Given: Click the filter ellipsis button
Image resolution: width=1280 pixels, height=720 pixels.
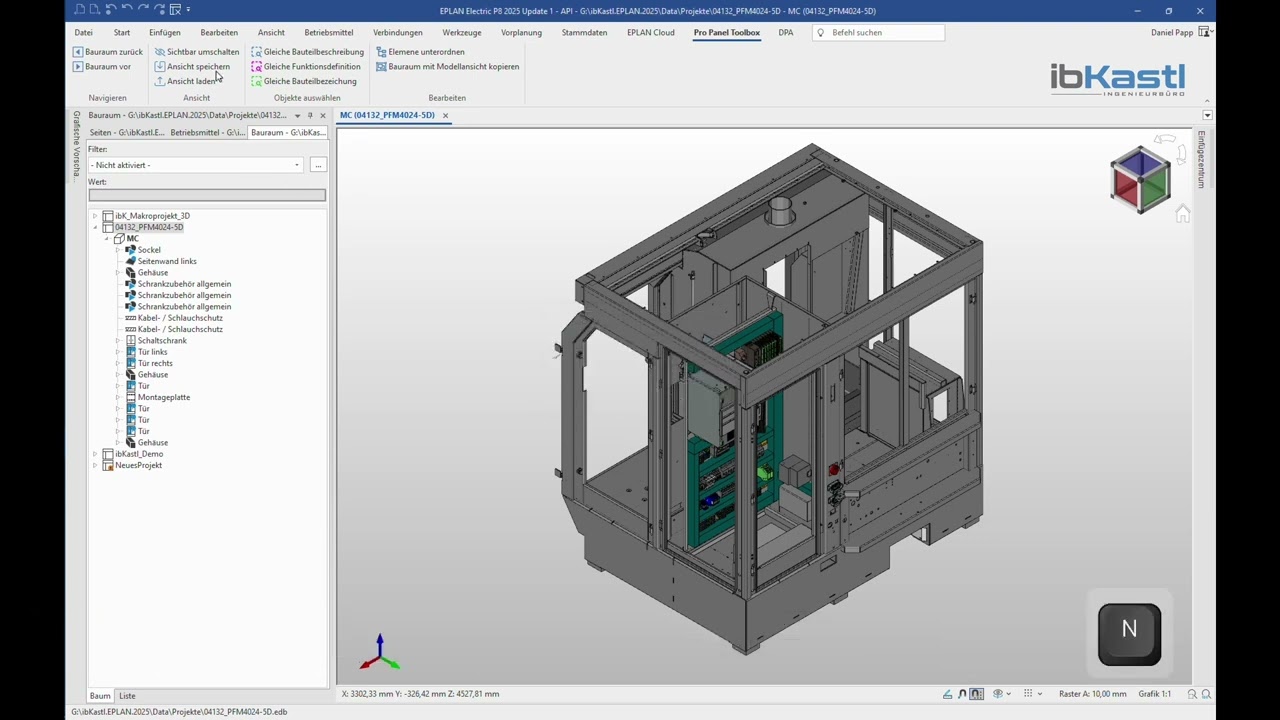Looking at the screenshot, I should point(318,165).
